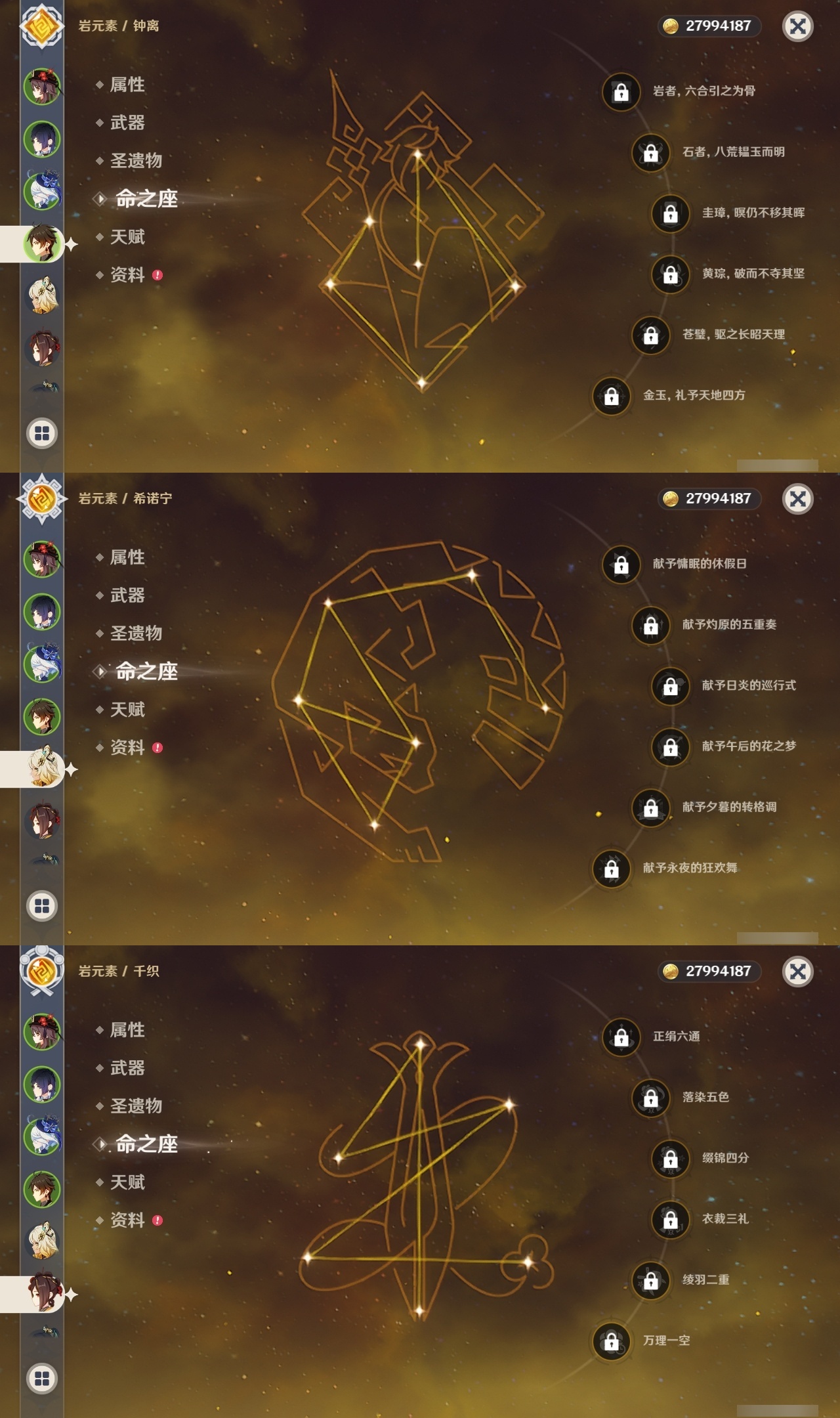Select locked constellation 缀锦四分
Viewport: 840px width, 1418px height.
pyautogui.click(x=700, y=1158)
